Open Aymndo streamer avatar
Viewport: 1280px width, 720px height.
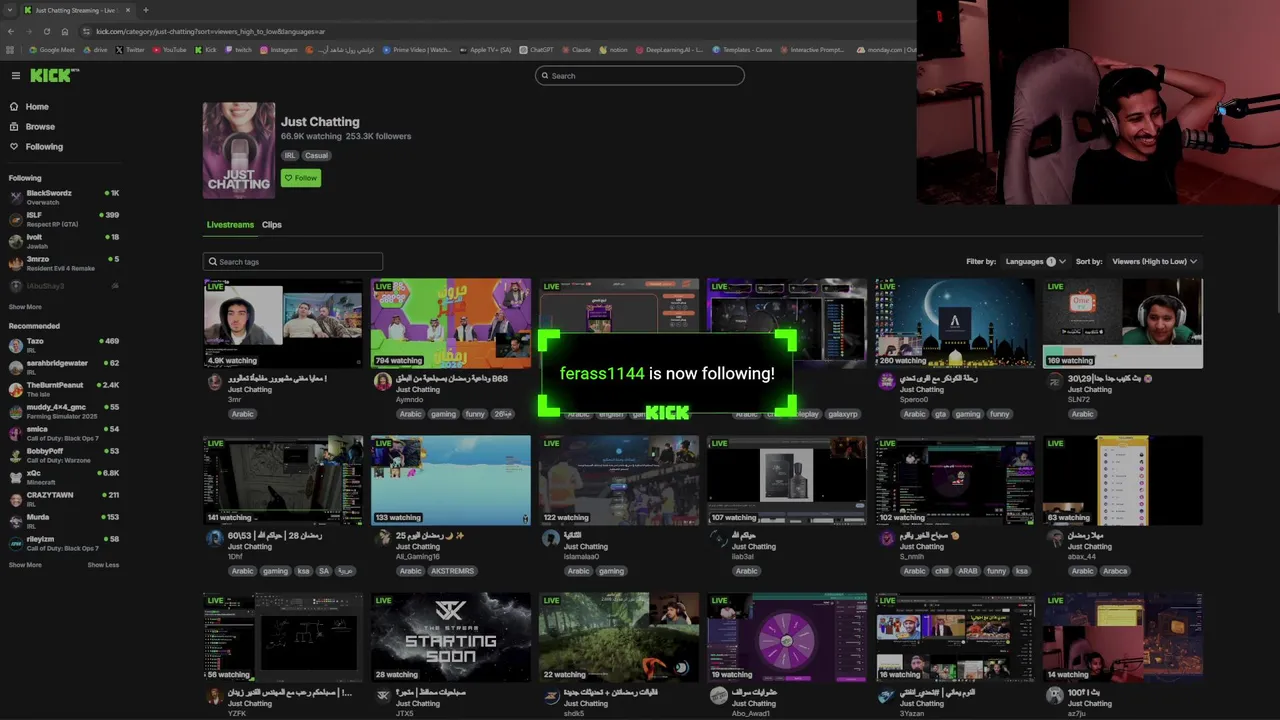click(x=382, y=382)
